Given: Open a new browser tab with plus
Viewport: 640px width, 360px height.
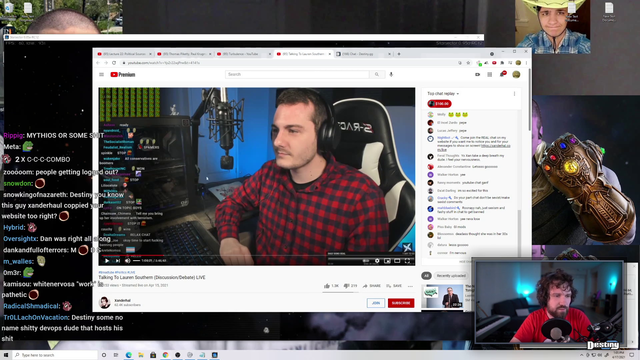Looking at the screenshot, I should [399, 54].
